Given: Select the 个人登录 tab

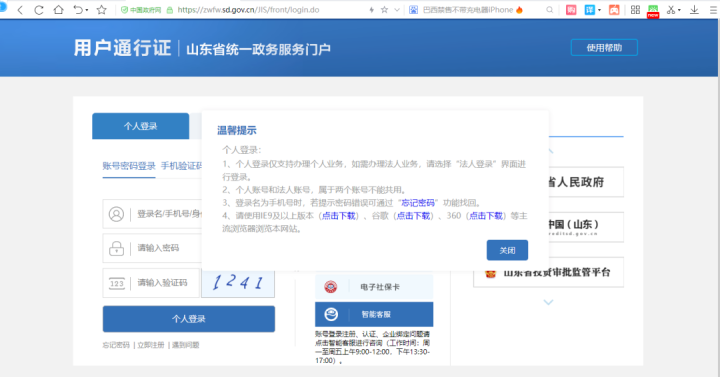Looking at the screenshot, I should [141, 126].
